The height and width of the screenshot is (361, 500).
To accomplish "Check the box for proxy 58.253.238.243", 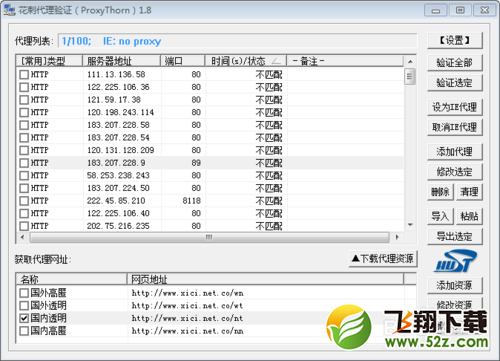I will point(24,176).
